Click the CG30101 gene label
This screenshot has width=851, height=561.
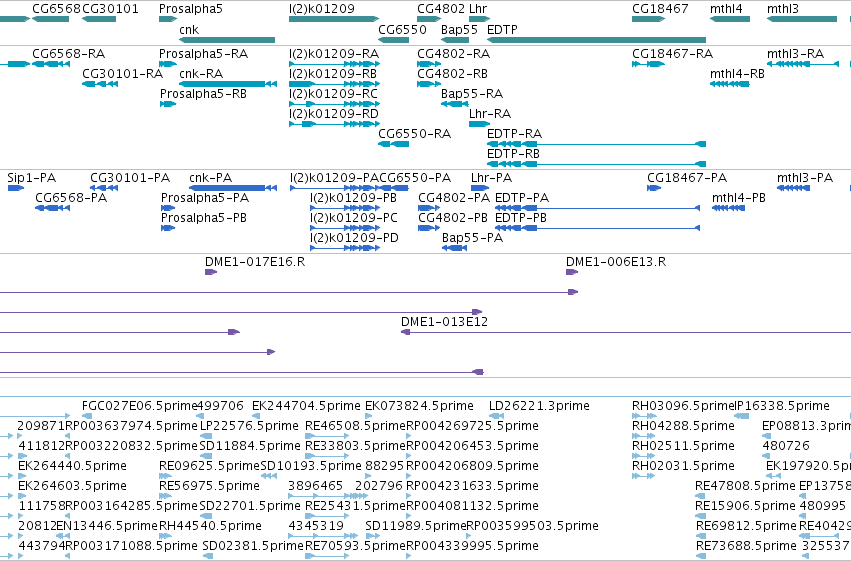(110, 9)
